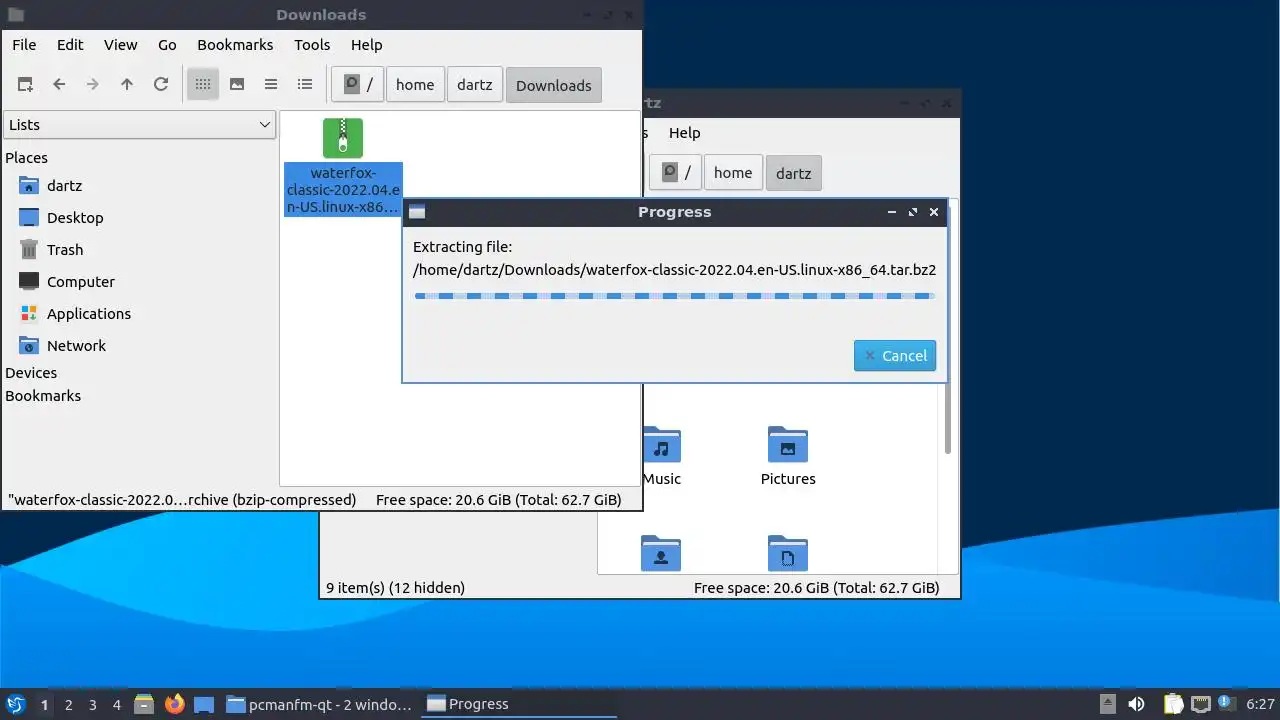Viewport: 1280px width, 720px height.
Task: Open Public folder in background window
Action: (x=661, y=554)
